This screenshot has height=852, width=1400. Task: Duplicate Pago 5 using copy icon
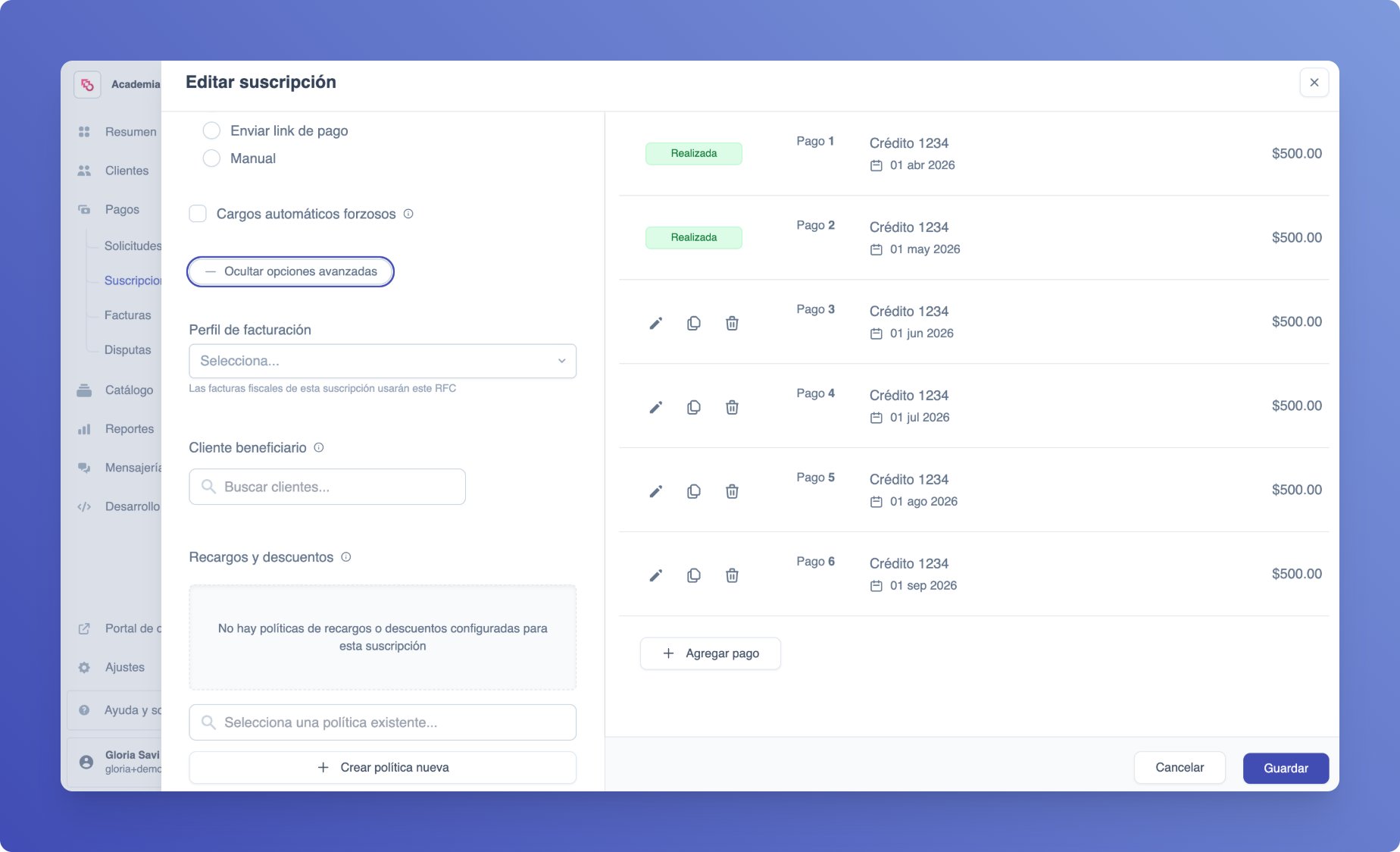click(x=694, y=492)
